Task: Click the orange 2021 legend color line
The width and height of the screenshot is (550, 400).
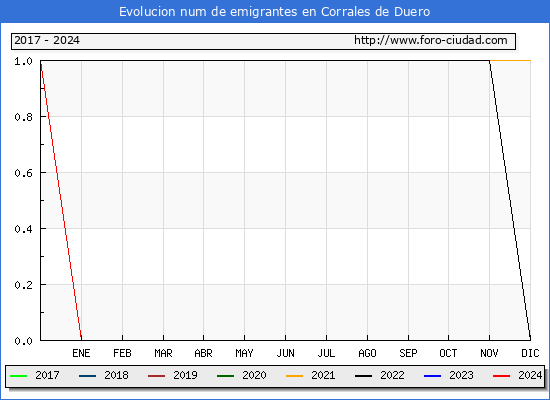Action: point(295,376)
